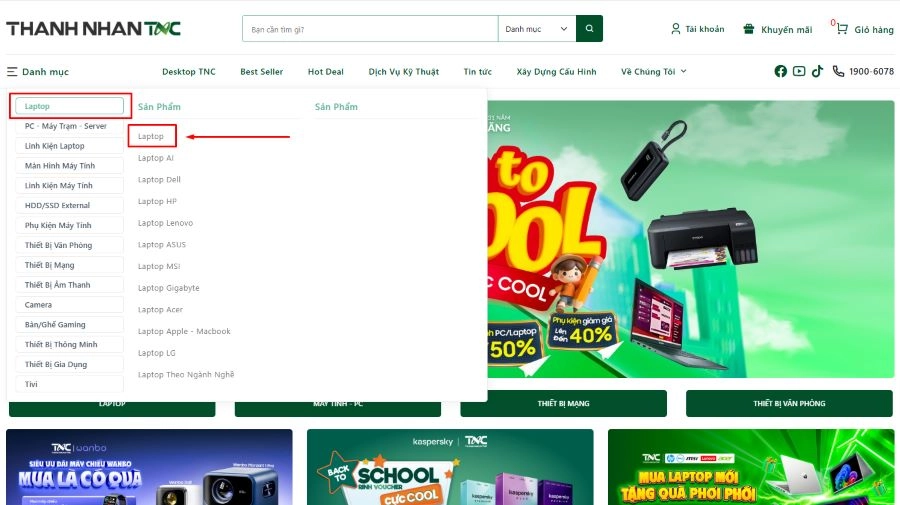900x505 pixels.
Task: Open the Back to School hero banner
Action: (x=690, y=239)
